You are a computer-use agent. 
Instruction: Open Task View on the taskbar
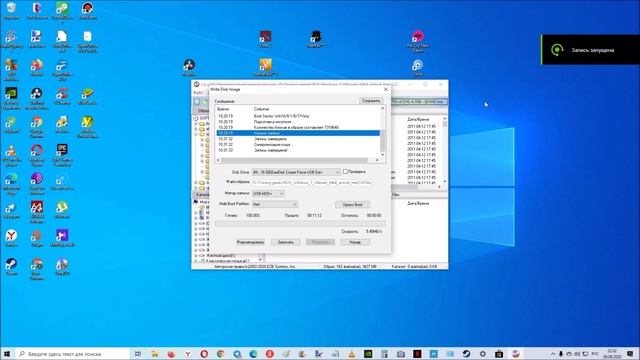coord(138,353)
